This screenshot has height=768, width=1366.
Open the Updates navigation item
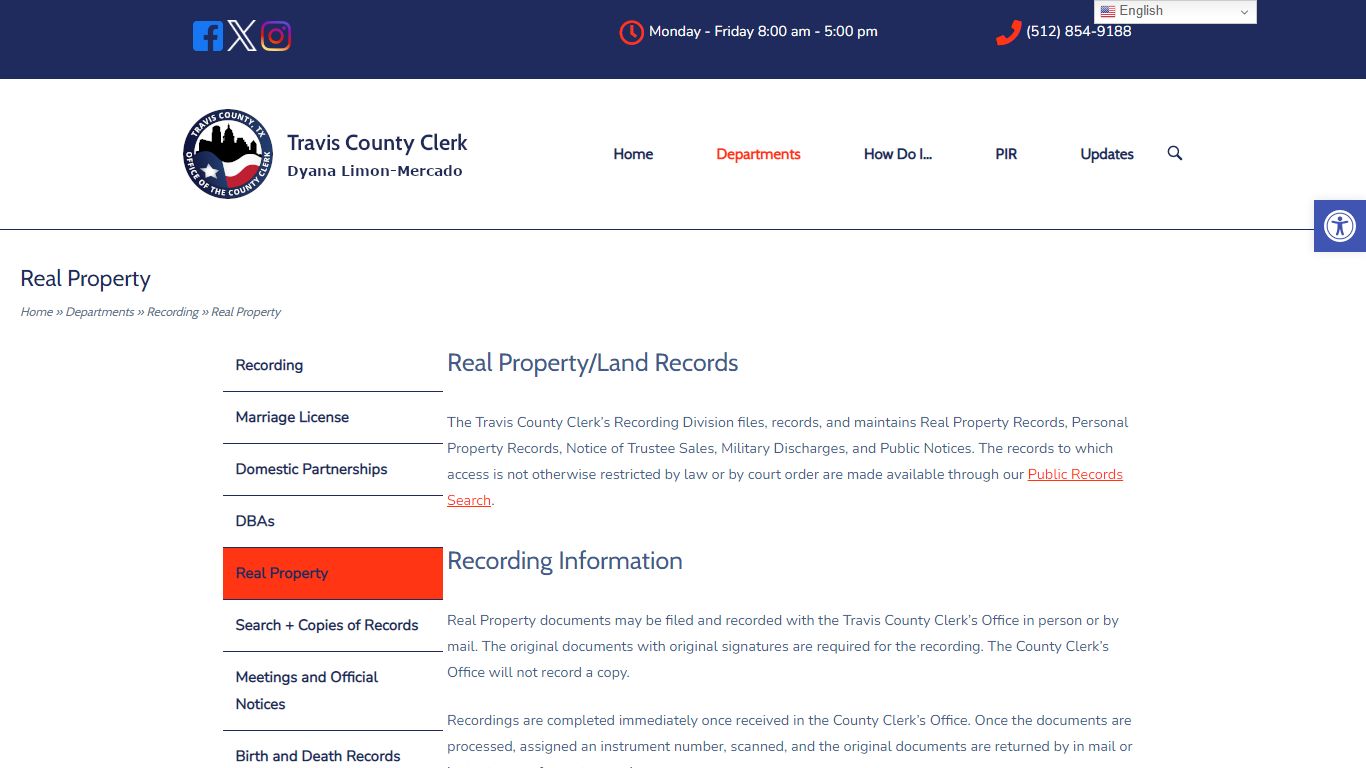click(x=1106, y=154)
